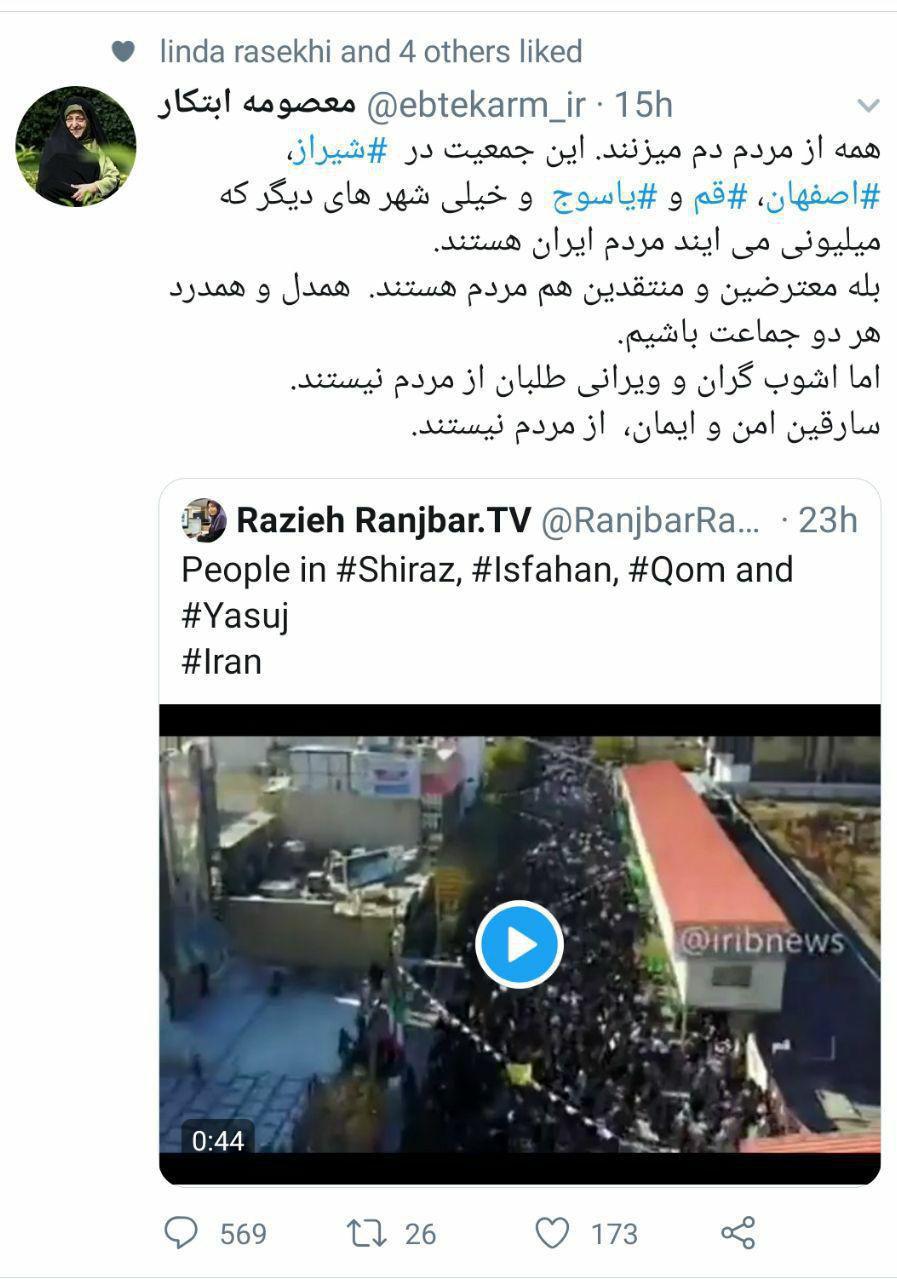Tap the share icon below the tweet

tap(738, 1232)
